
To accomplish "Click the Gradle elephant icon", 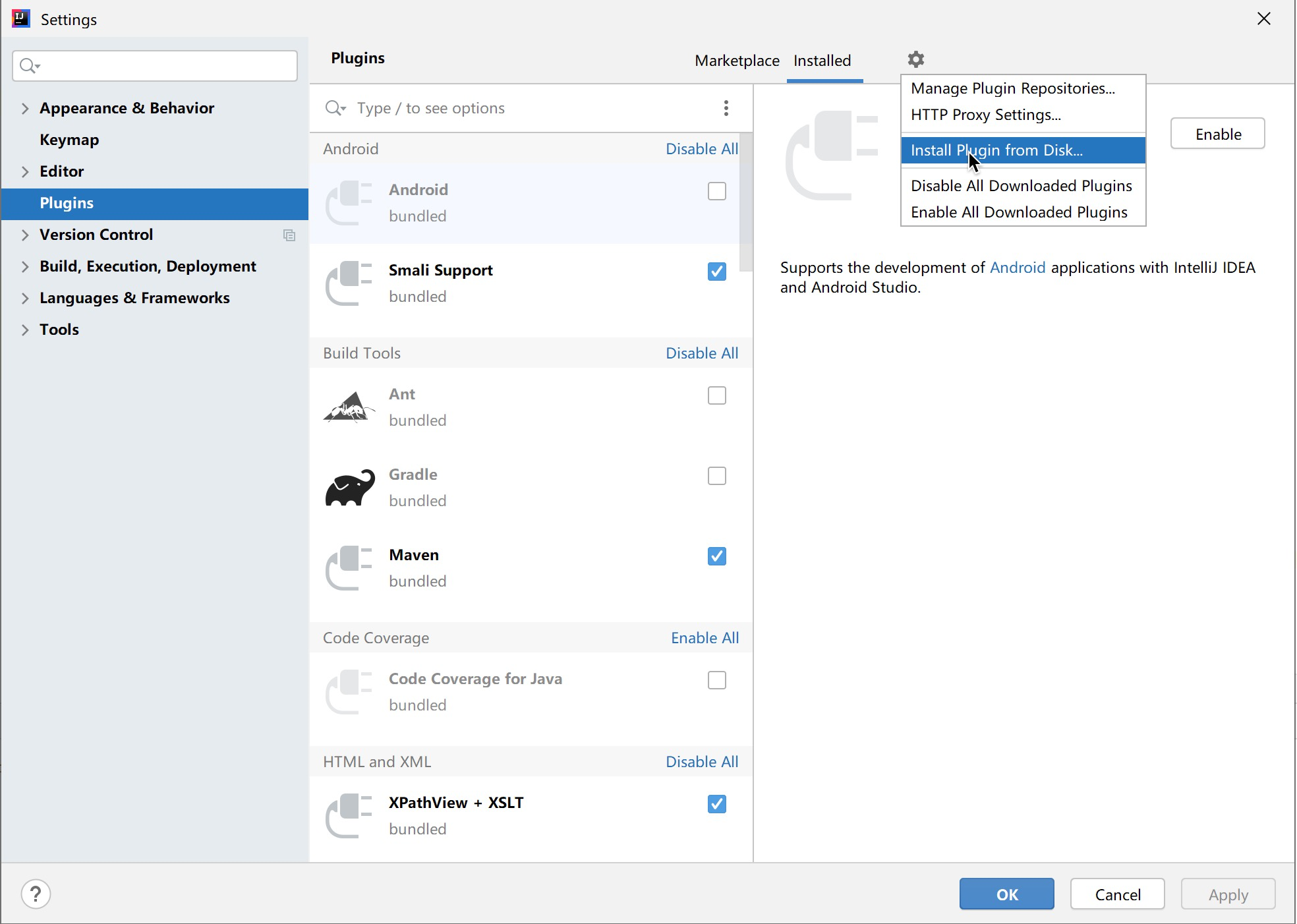I will pyautogui.click(x=350, y=488).
